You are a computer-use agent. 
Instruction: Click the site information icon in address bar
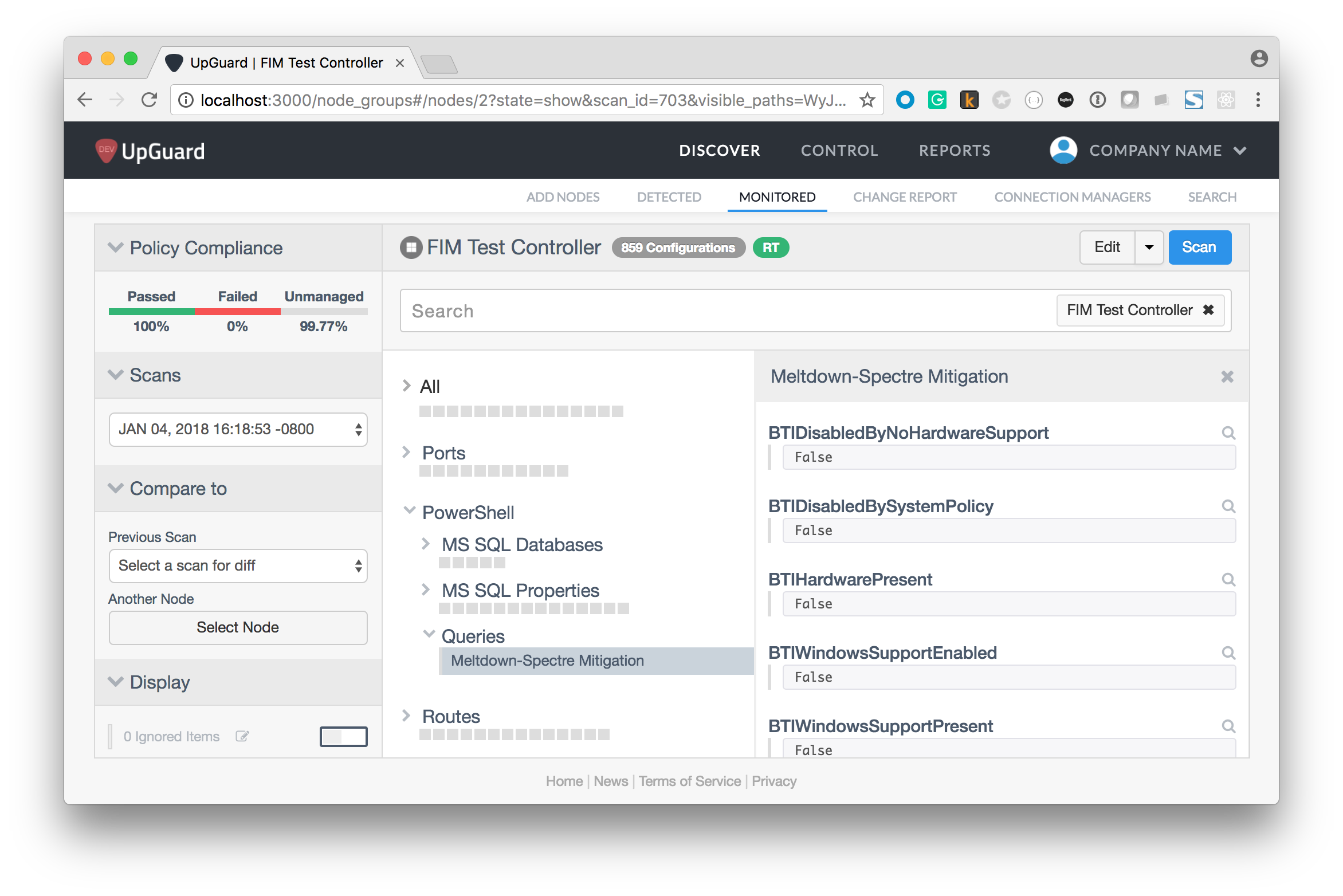186,100
